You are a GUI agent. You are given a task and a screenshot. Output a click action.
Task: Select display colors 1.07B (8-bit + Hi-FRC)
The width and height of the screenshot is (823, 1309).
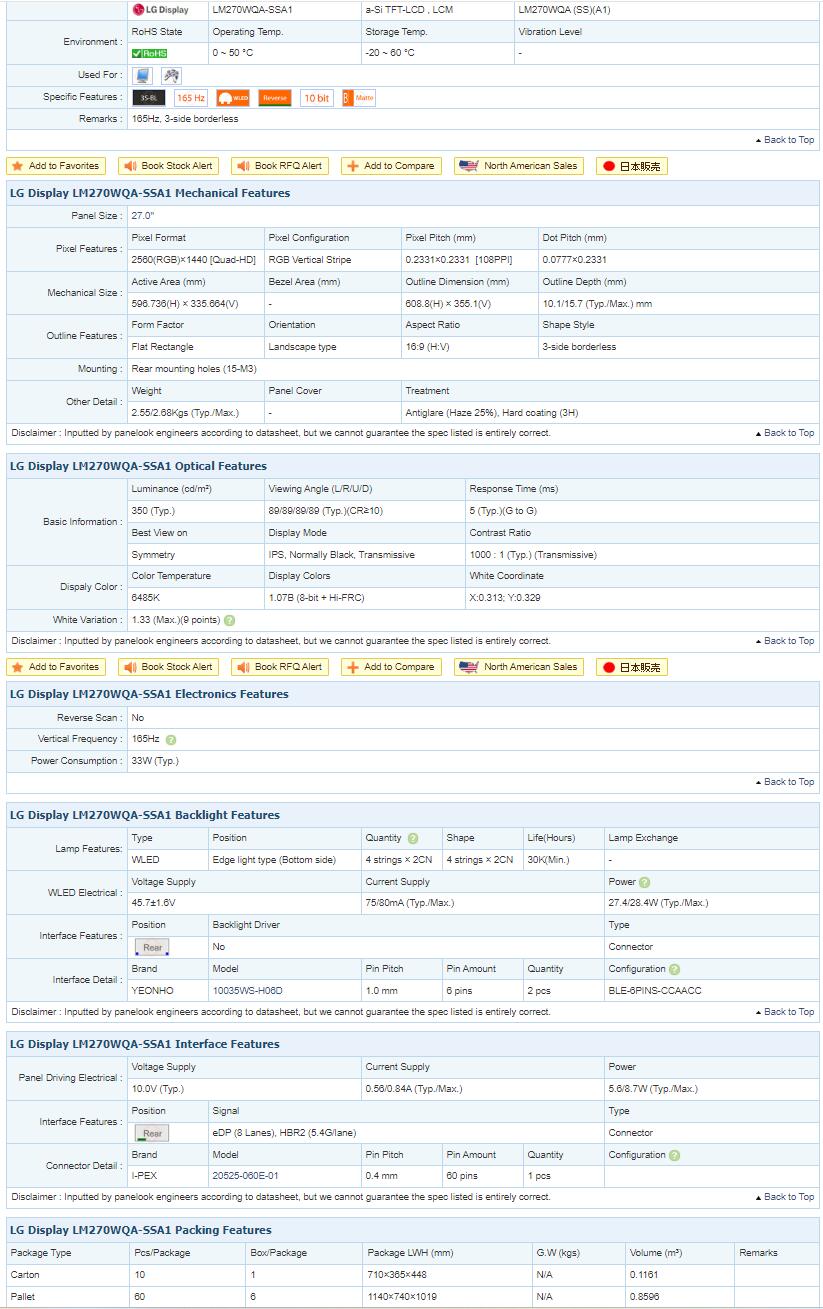[x=317, y=598]
